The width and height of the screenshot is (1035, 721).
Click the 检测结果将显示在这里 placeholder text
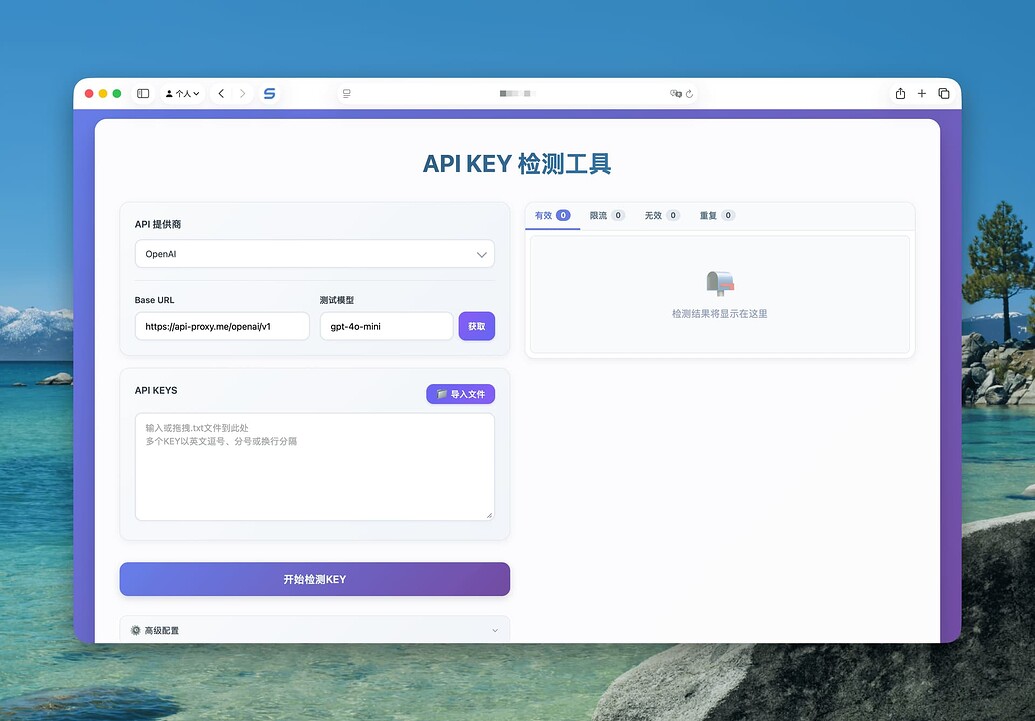click(x=719, y=314)
